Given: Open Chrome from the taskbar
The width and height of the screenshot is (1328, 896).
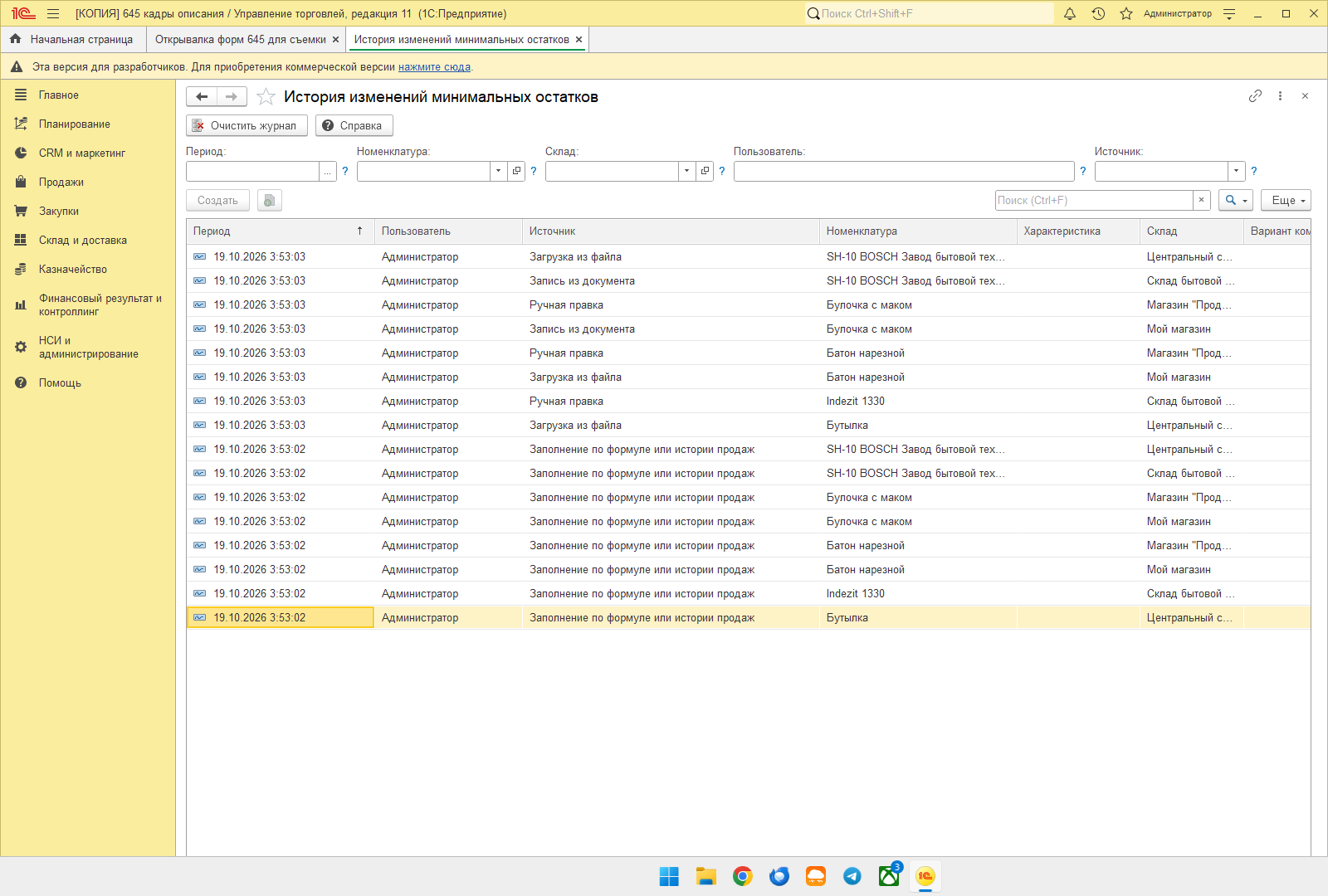Looking at the screenshot, I should [743, 876].
